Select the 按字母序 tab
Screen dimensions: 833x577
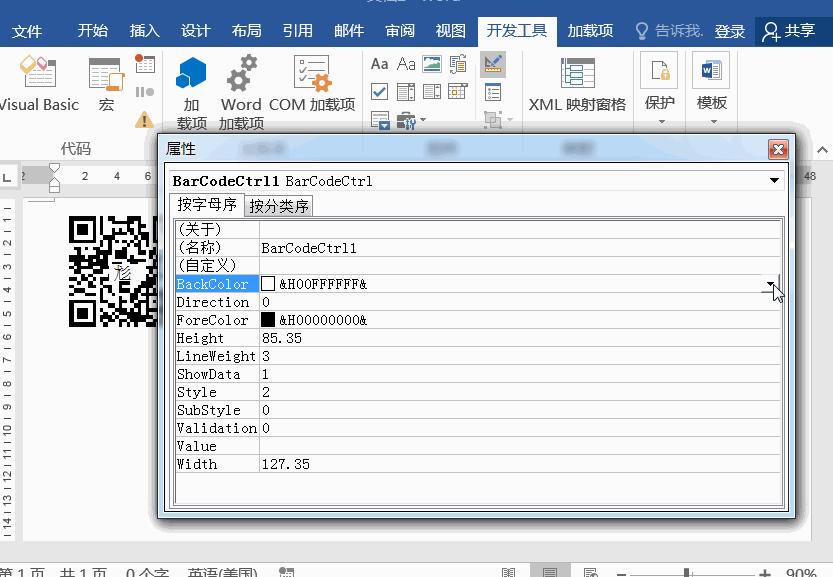coord(207,205)
